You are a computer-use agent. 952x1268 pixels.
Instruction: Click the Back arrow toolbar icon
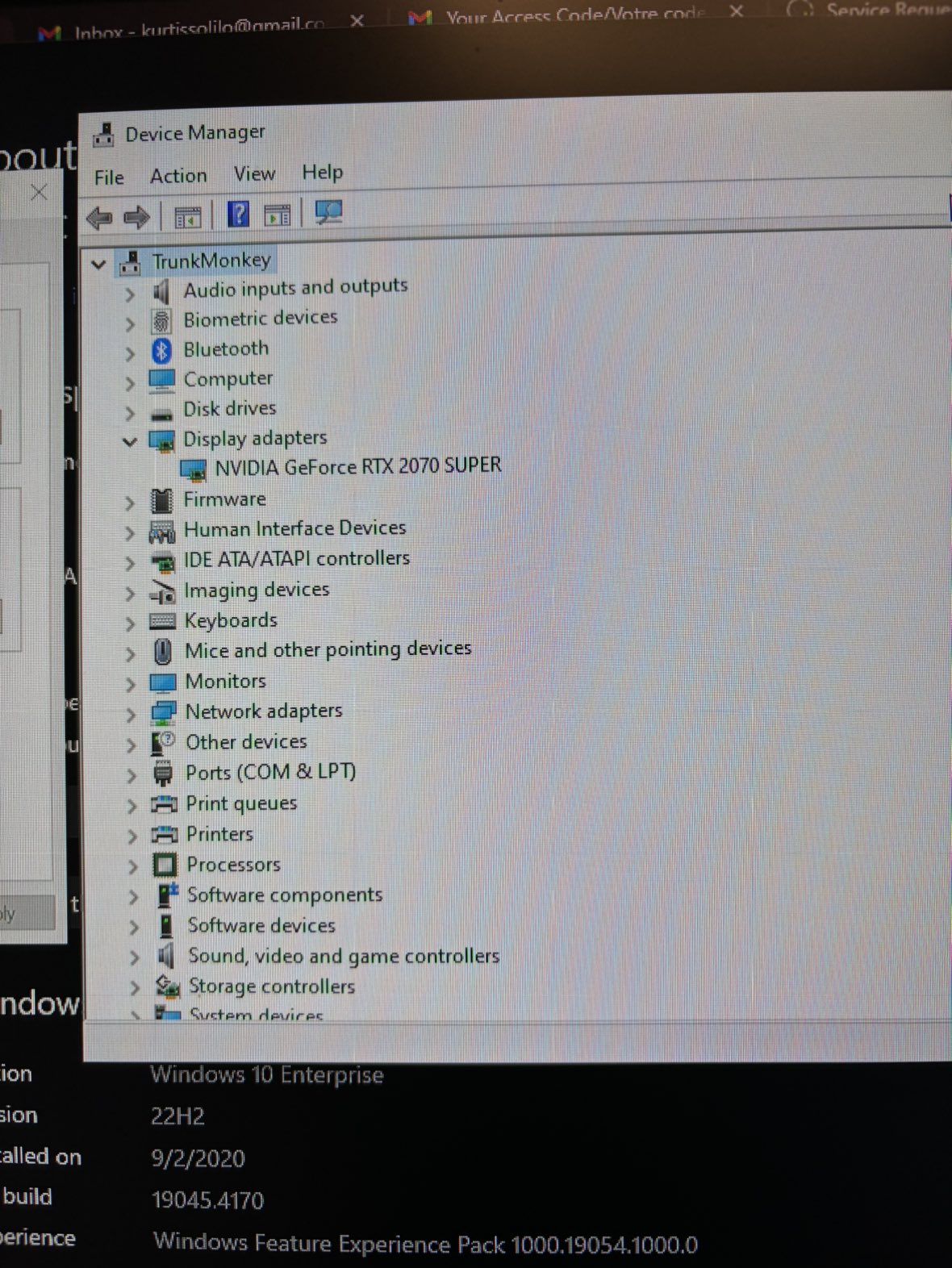tap(99, 218)
